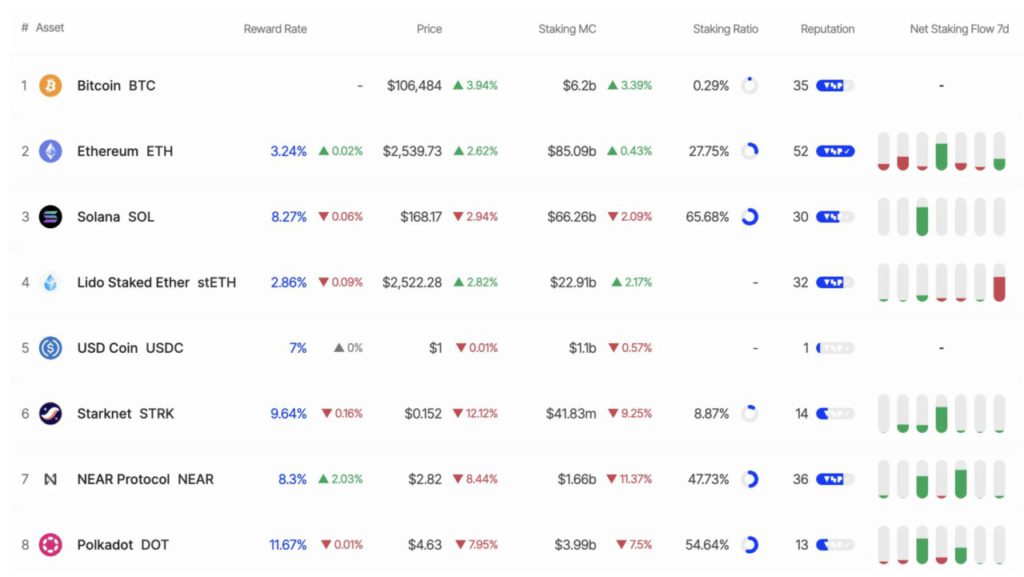
Task: Click the Starknet logo icon
Action: point(50,414)
